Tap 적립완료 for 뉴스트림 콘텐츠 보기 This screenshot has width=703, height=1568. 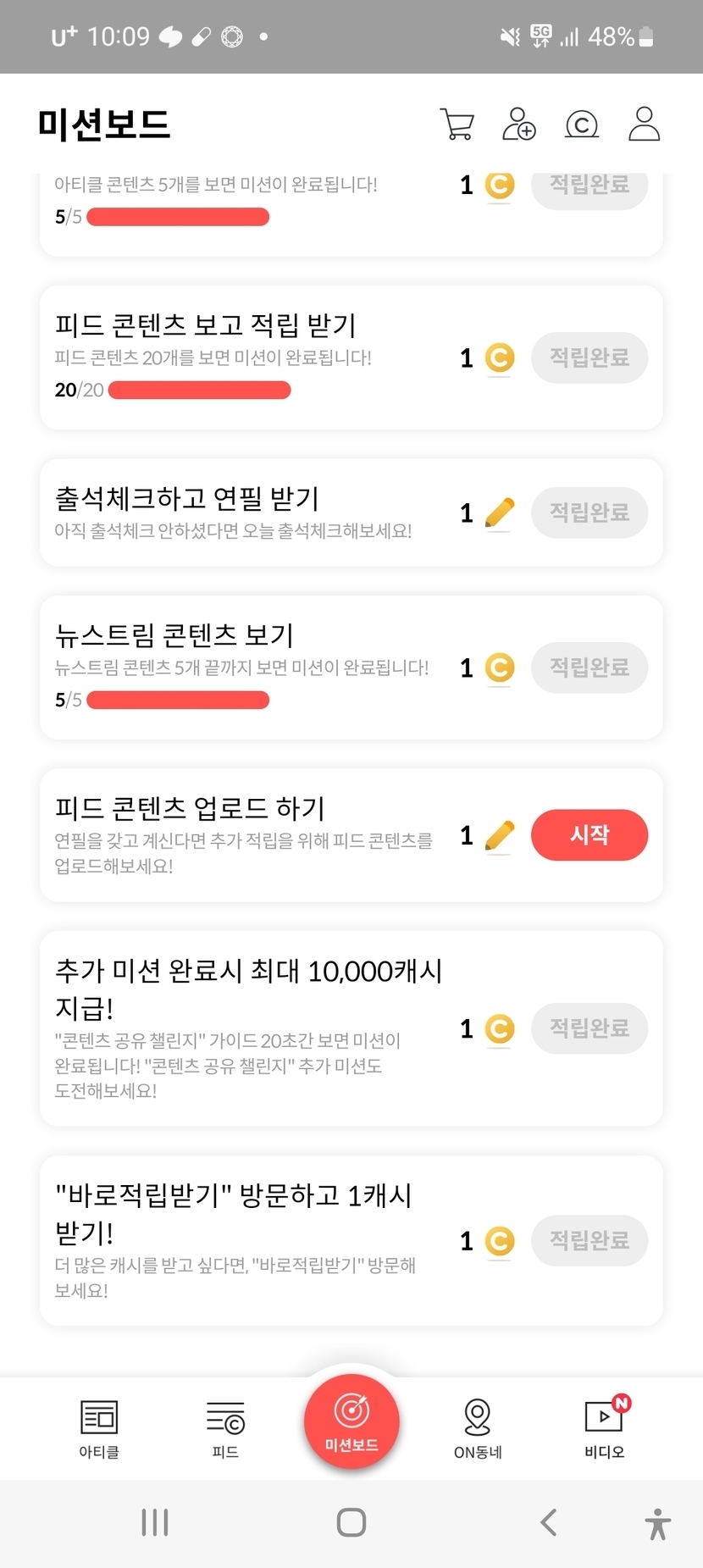coord(590,668)
